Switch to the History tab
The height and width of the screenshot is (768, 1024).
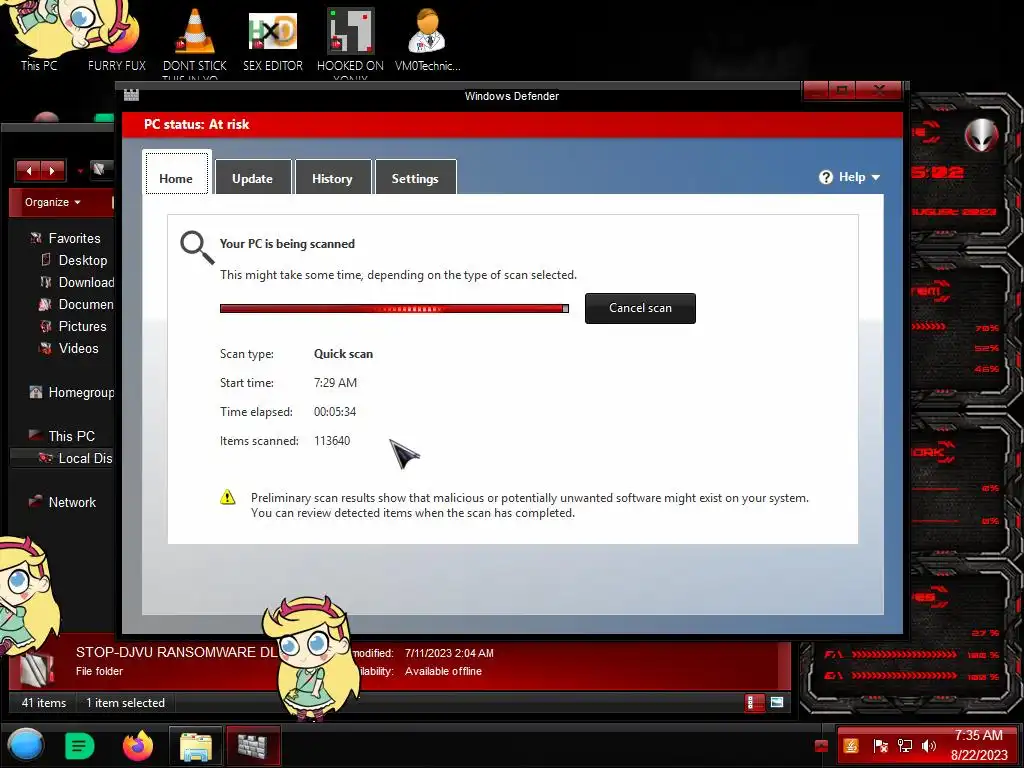point(332,178)
